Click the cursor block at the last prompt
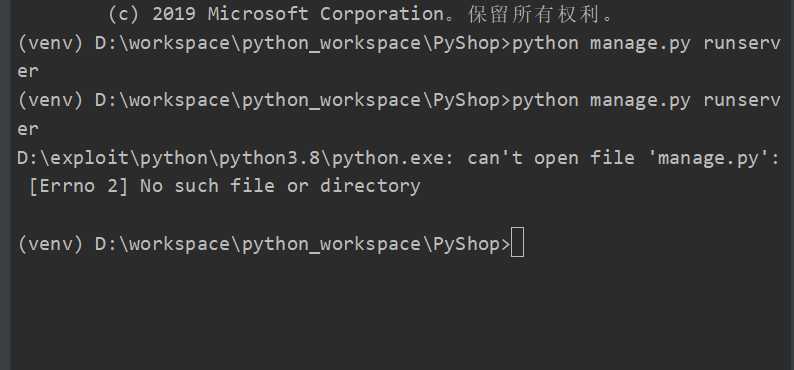The image size is (794, 370). coord(518,243)
